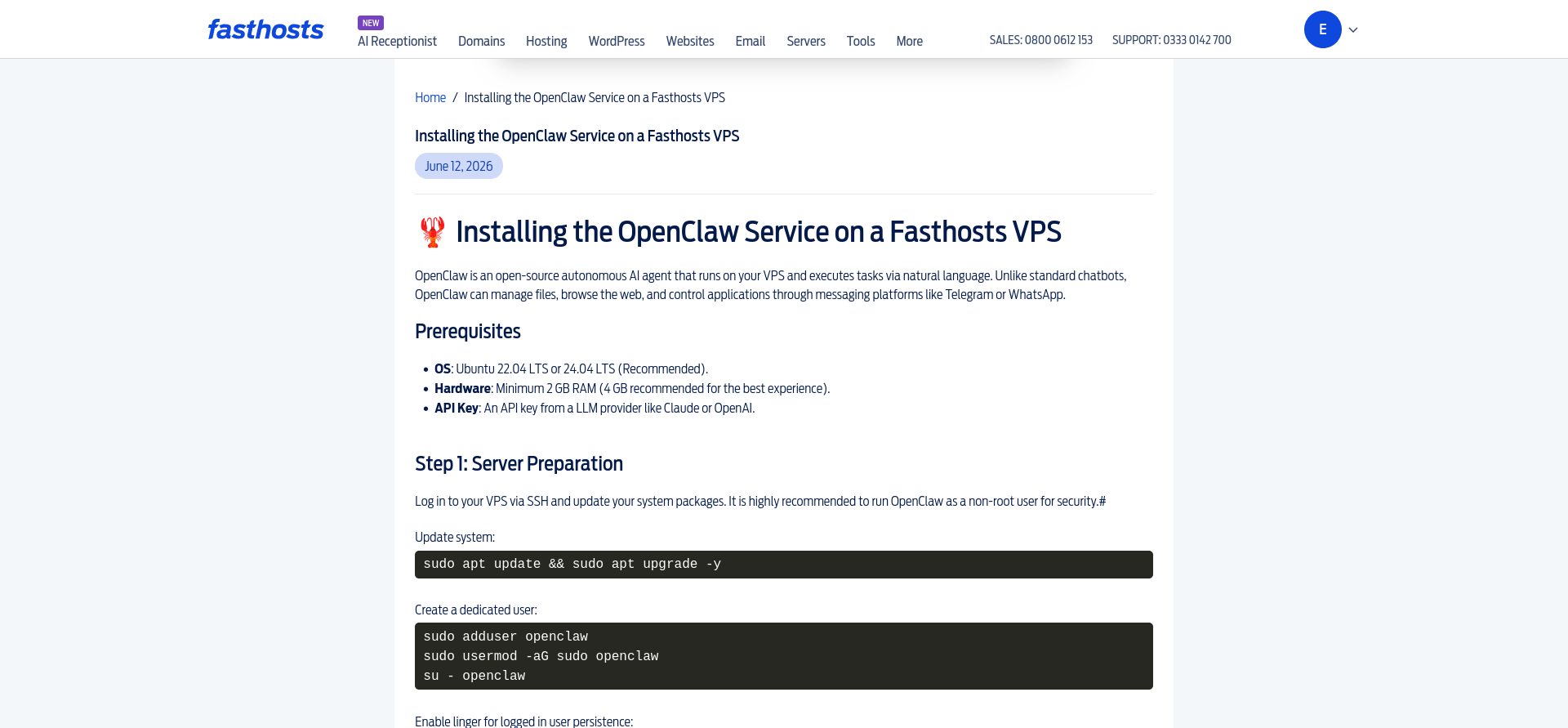Click breadcrumb text Installing the OpenClaw Service
This screenshot has height=728, width=1568.
coord(595,98)
